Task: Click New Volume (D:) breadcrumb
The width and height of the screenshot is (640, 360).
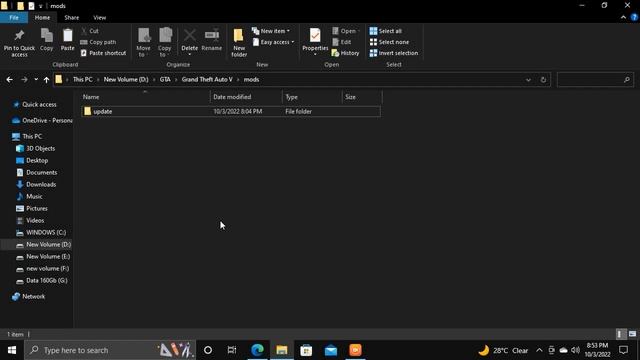Action: pyautogui.click(x=126, y=80)
